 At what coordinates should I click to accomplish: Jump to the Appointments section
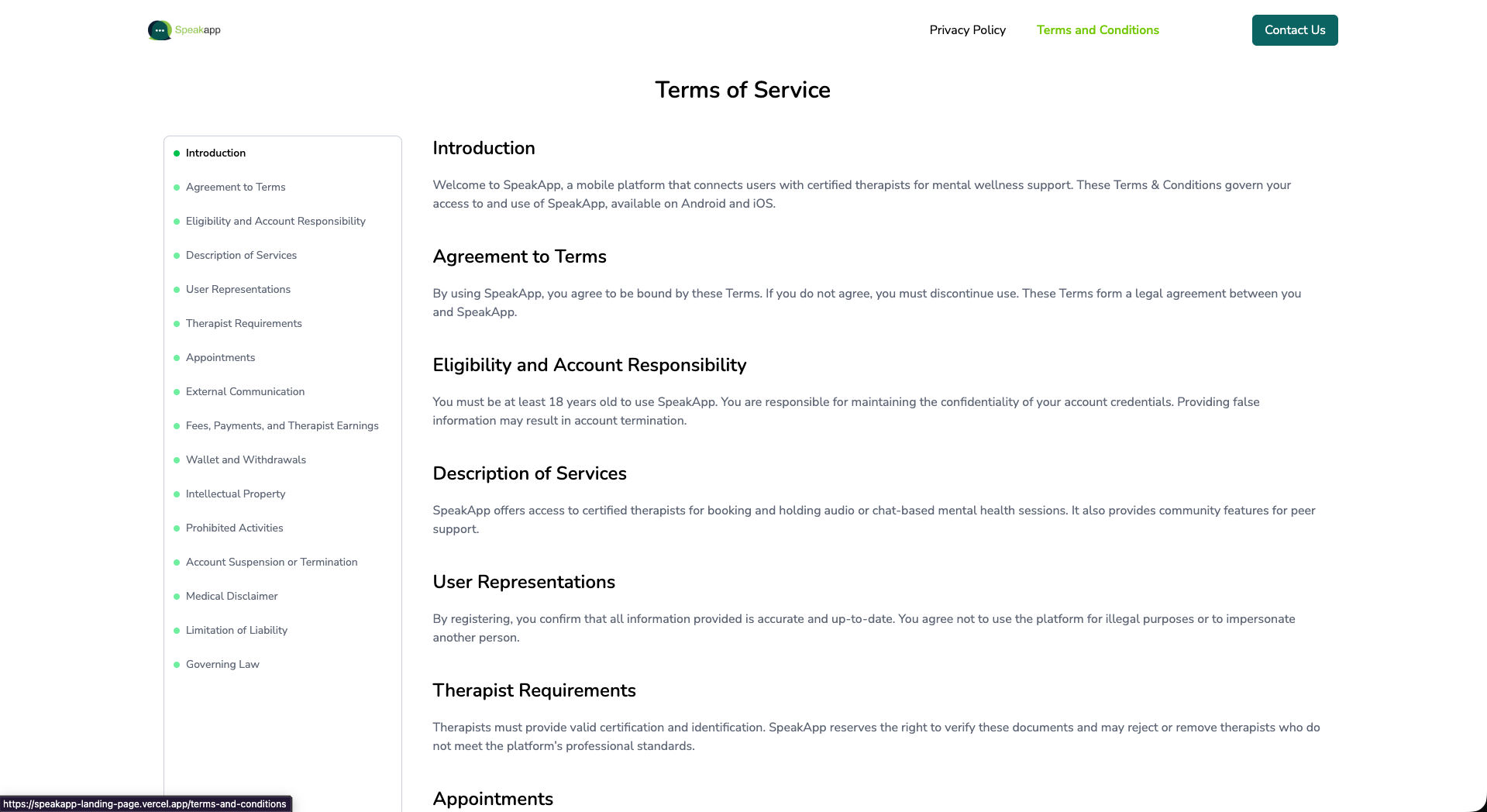pos(220,357)
